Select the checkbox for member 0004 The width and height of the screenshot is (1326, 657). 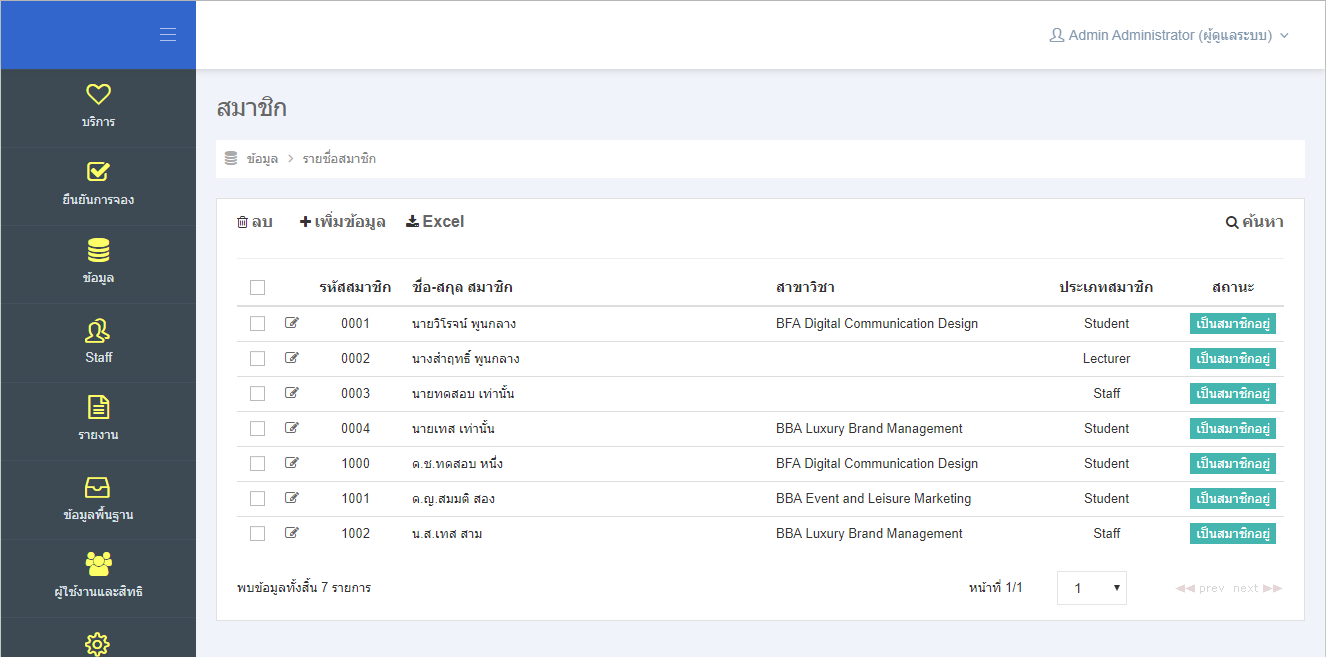pos(257,429)
